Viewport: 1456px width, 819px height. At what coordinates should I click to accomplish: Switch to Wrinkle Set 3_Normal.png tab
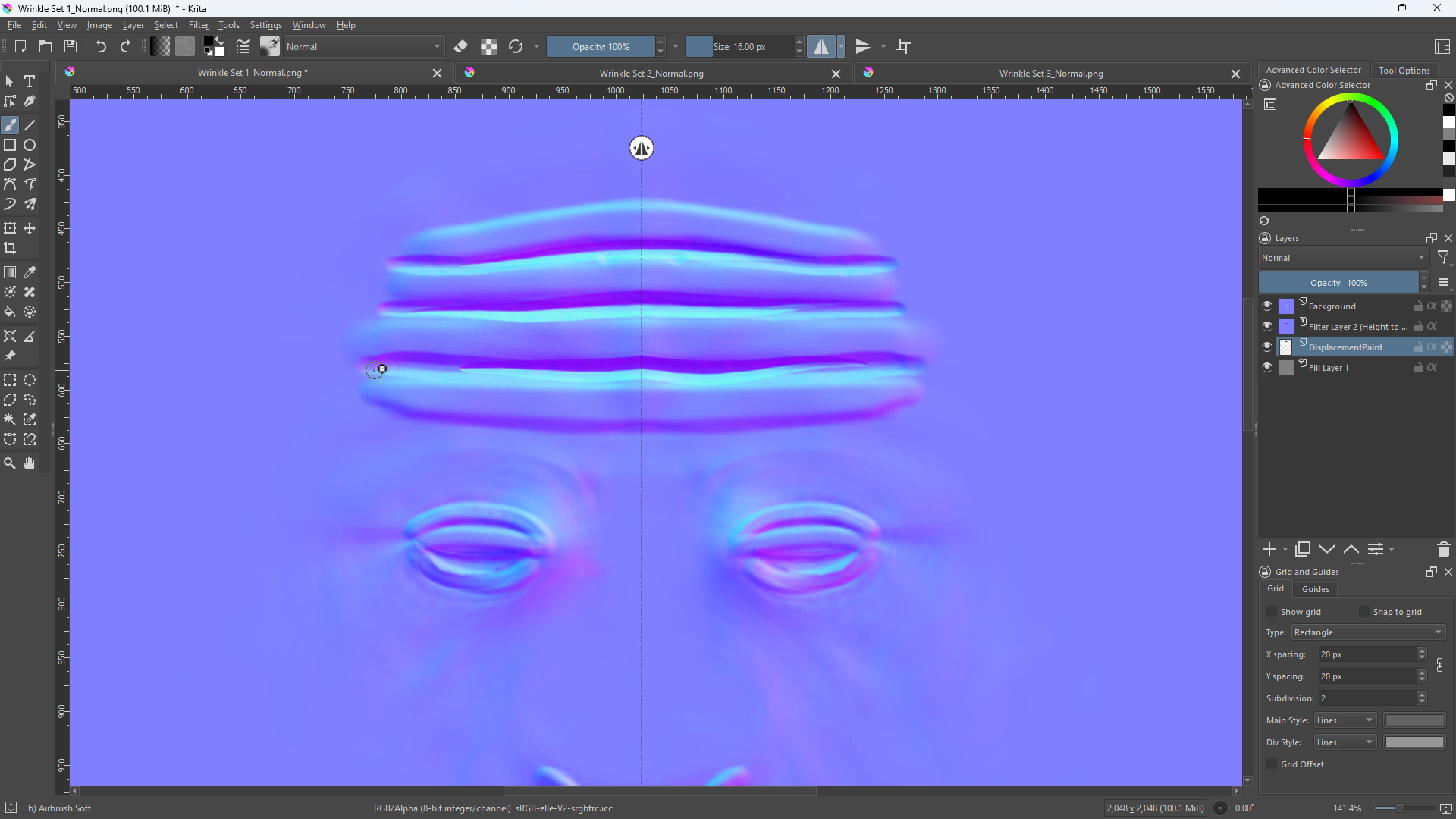coord(1051,74)
